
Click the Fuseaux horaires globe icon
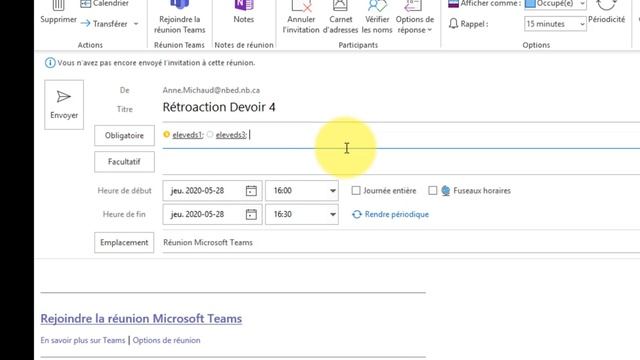[446, 191]
